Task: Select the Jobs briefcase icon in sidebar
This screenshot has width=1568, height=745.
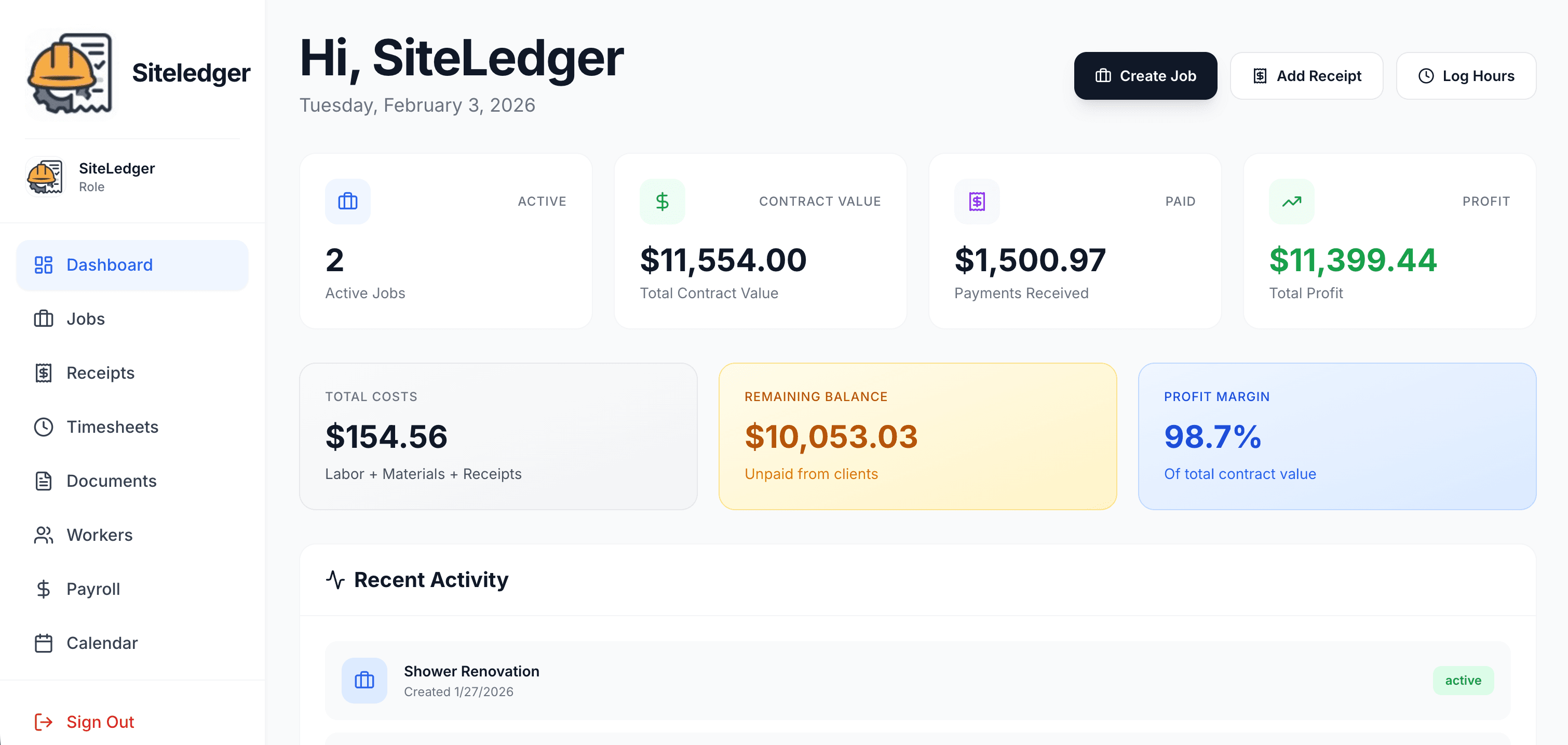Action: 43,318
